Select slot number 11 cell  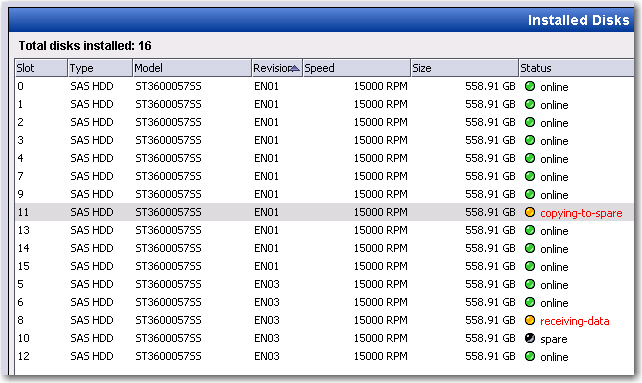click(x=23, y=212)
